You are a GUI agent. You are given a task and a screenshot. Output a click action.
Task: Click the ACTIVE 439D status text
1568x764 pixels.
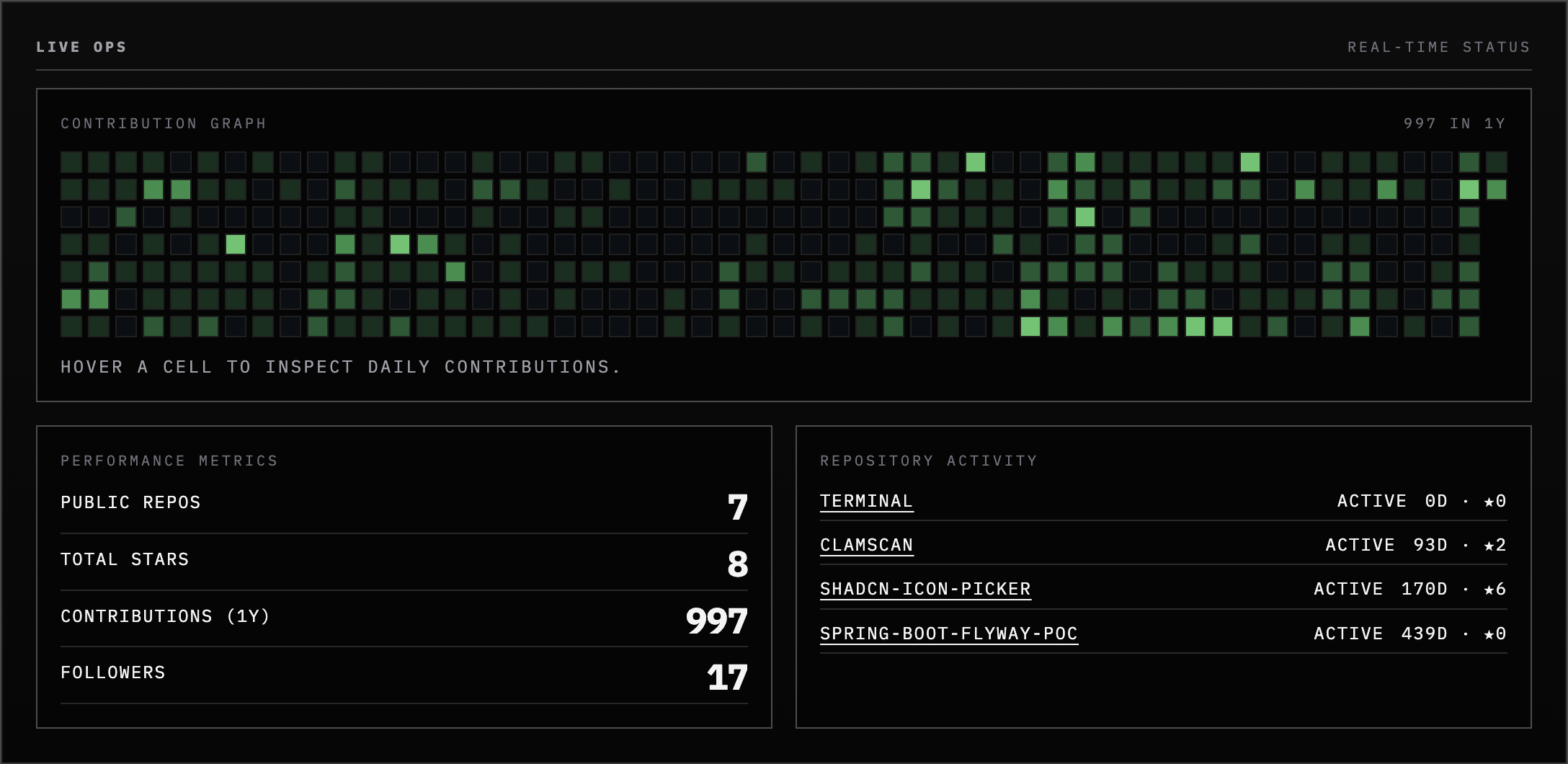[x=1380, y=634]
